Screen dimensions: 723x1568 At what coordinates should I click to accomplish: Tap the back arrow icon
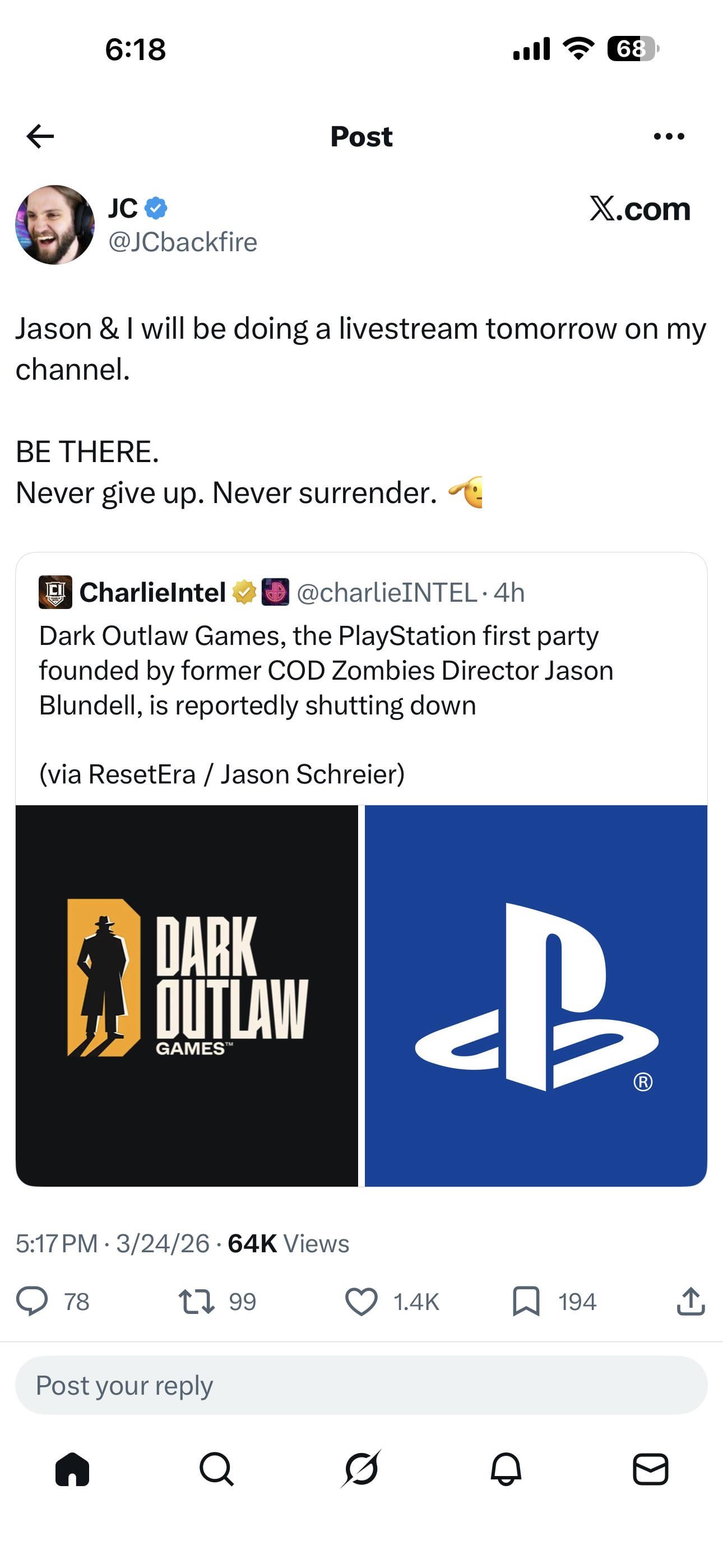40,136
